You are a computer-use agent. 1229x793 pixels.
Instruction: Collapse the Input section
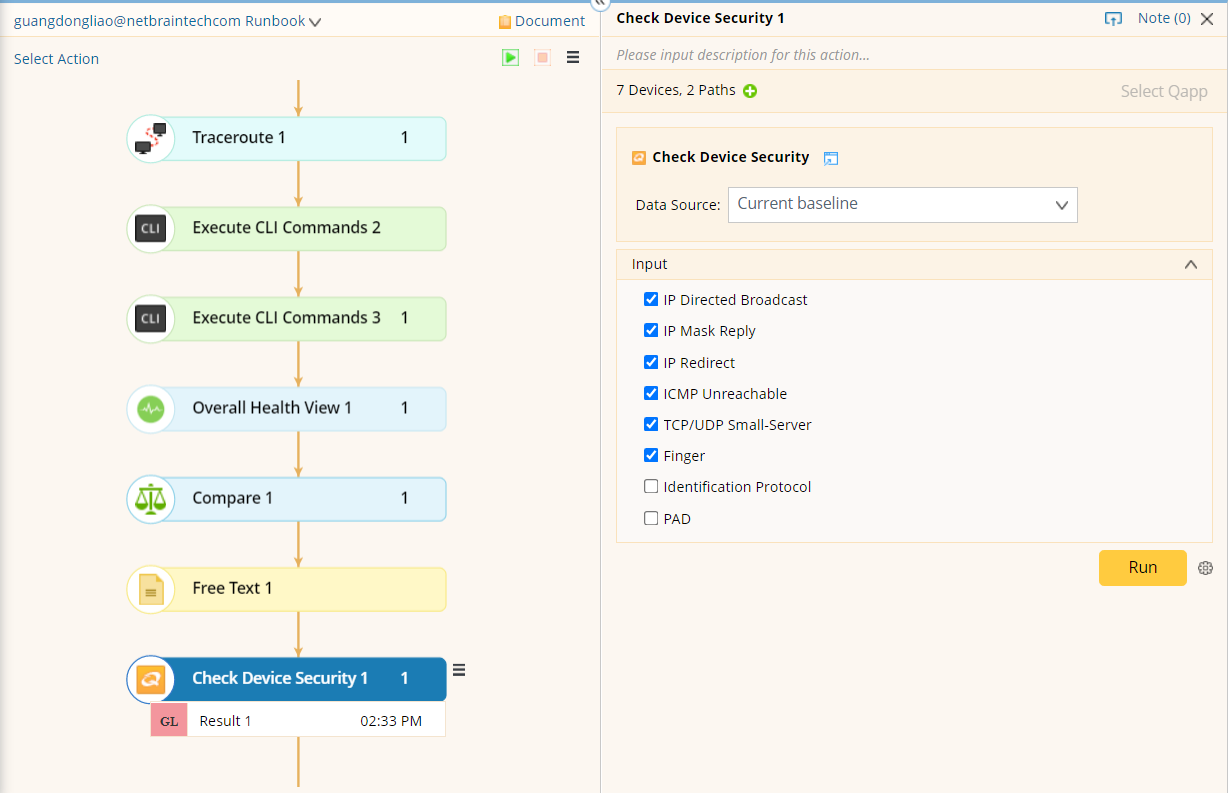click(x=1190, y=264)
